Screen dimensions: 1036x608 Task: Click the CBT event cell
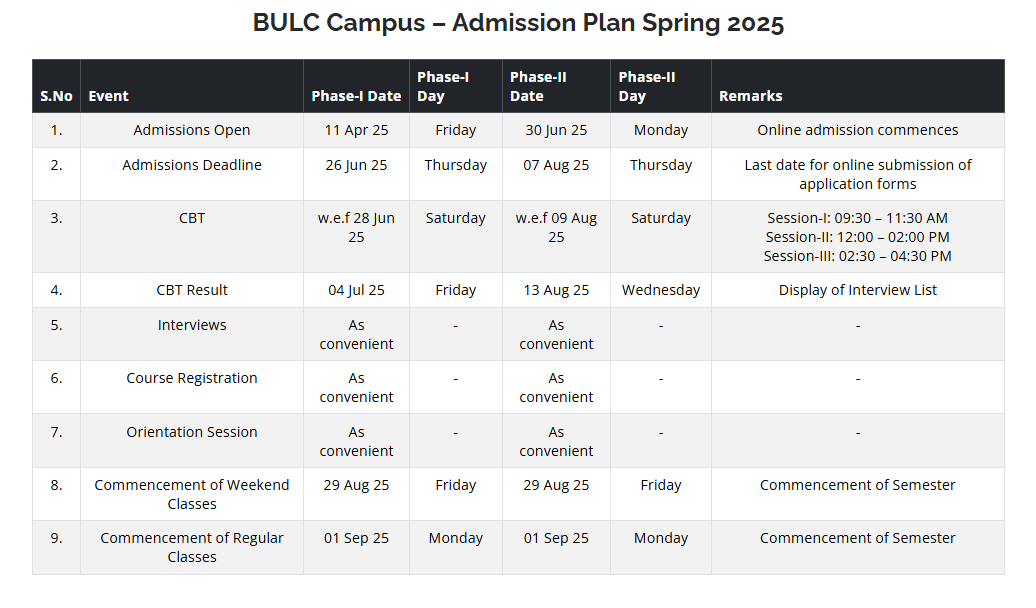[x=192, y=237]
